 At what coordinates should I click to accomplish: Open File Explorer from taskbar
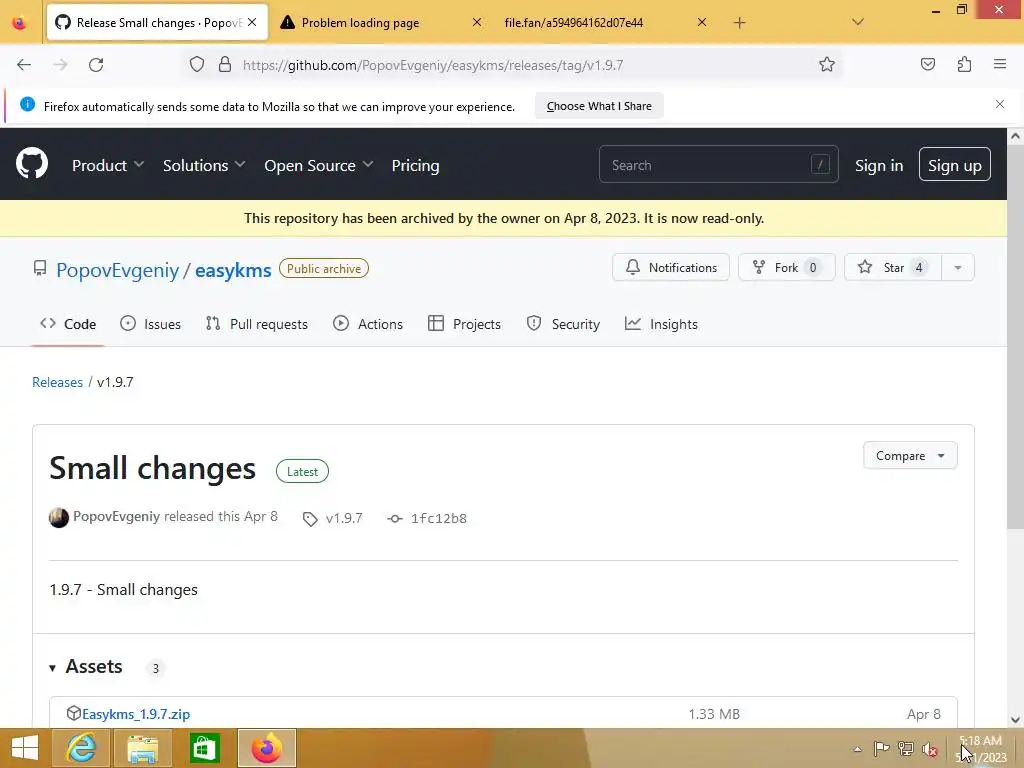point(142,748)
